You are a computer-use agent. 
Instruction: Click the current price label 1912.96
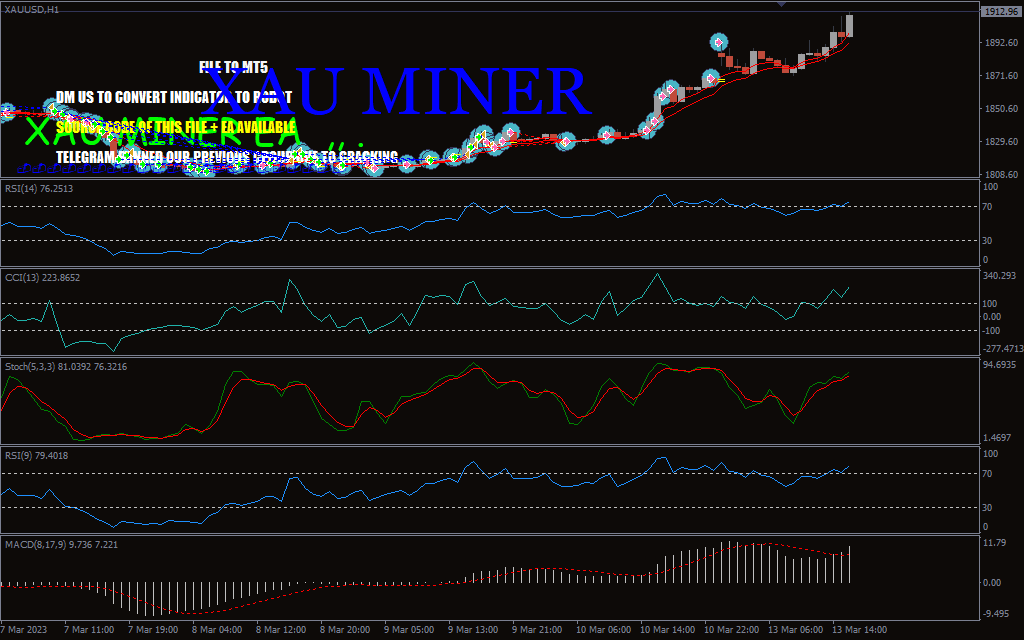point(1000,12)
